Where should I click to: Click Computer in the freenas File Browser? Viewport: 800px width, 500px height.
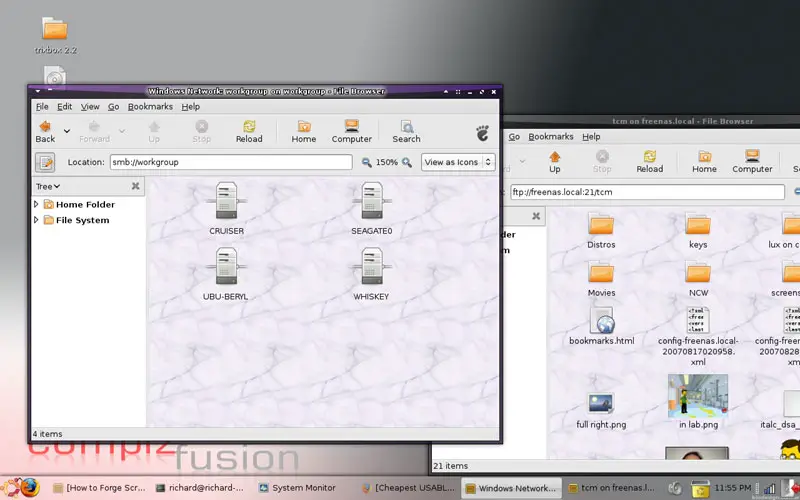[752, 161]
